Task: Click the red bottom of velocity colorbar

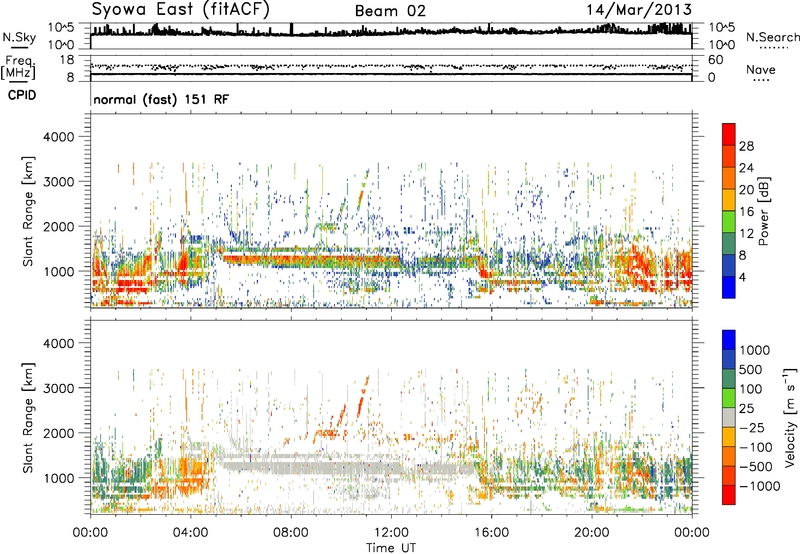Action: pyautogui.click(x=729, y=495)
